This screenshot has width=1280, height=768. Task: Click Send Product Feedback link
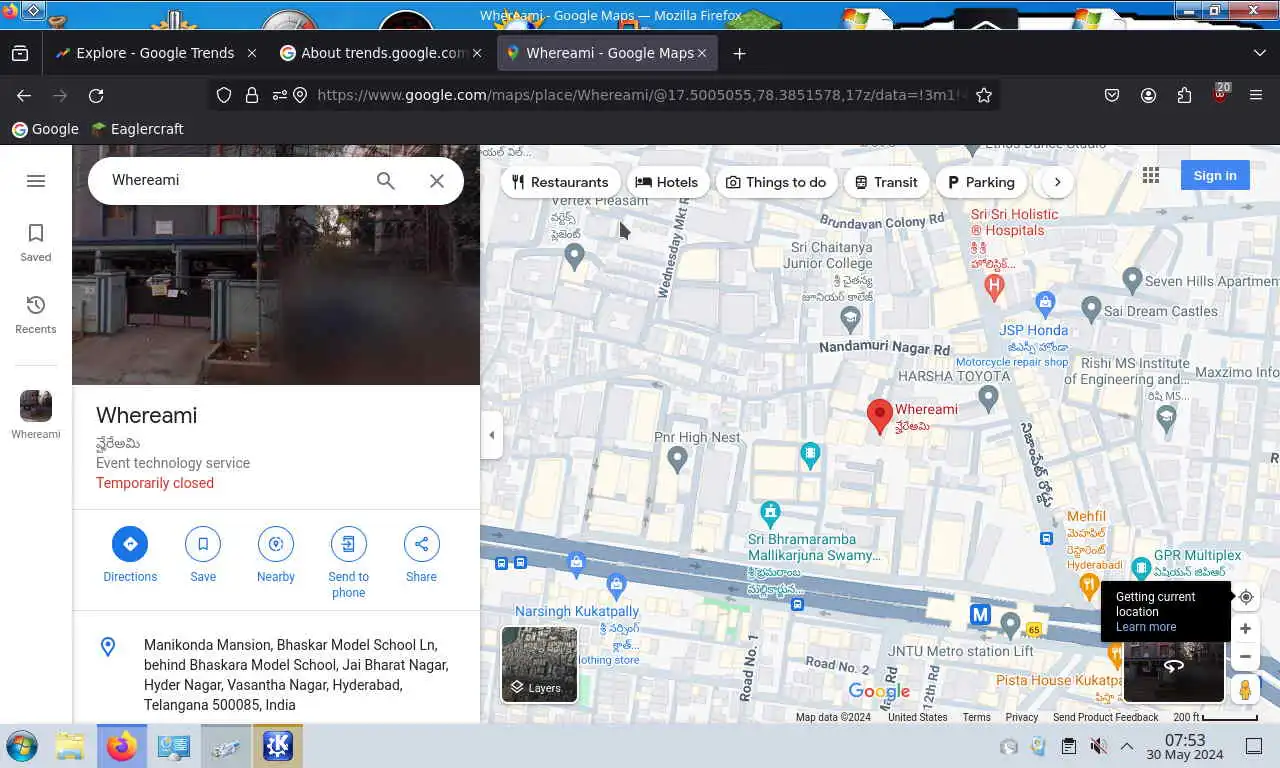pos(1105,717)
